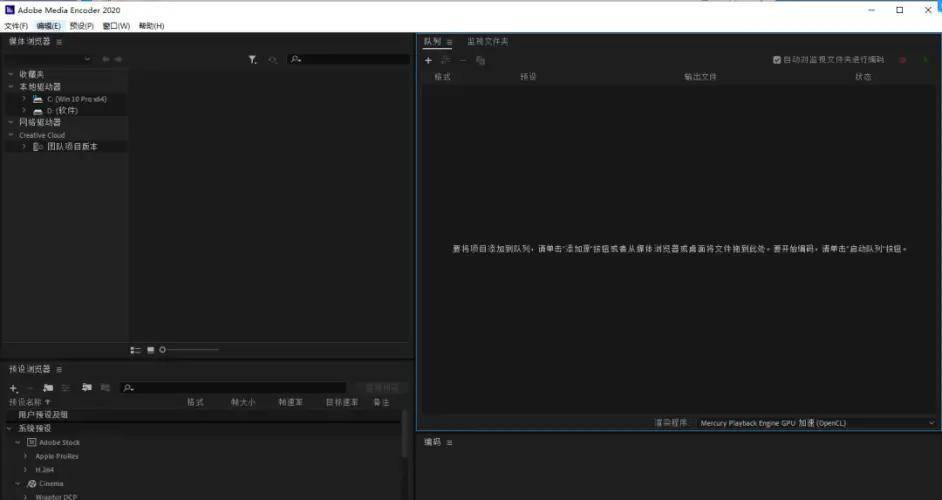Expand the D: (软件) drive

coord(24,111)
